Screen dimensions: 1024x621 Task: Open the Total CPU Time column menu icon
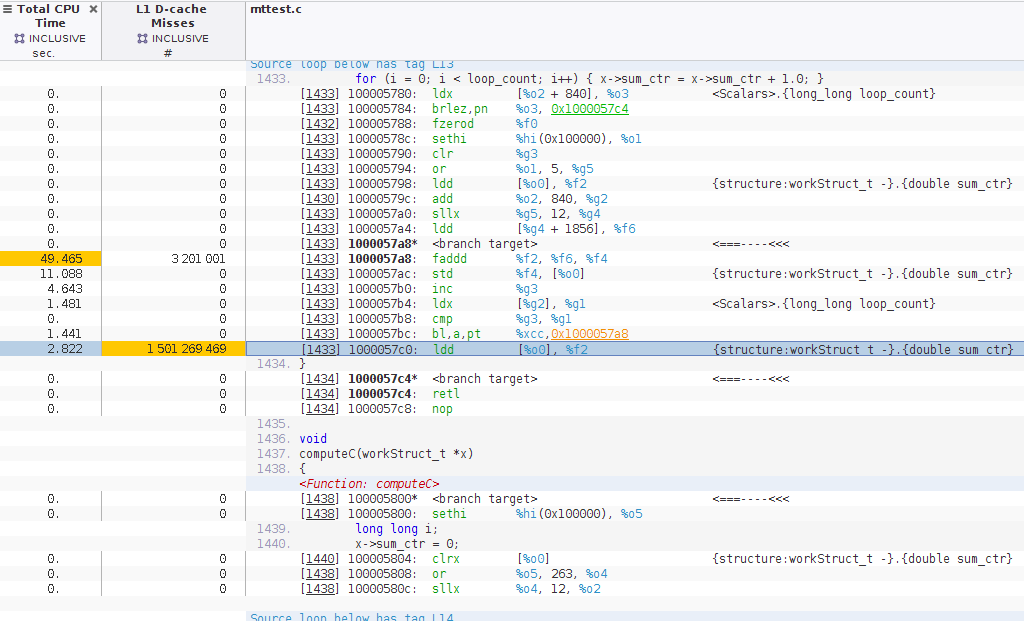9,9
